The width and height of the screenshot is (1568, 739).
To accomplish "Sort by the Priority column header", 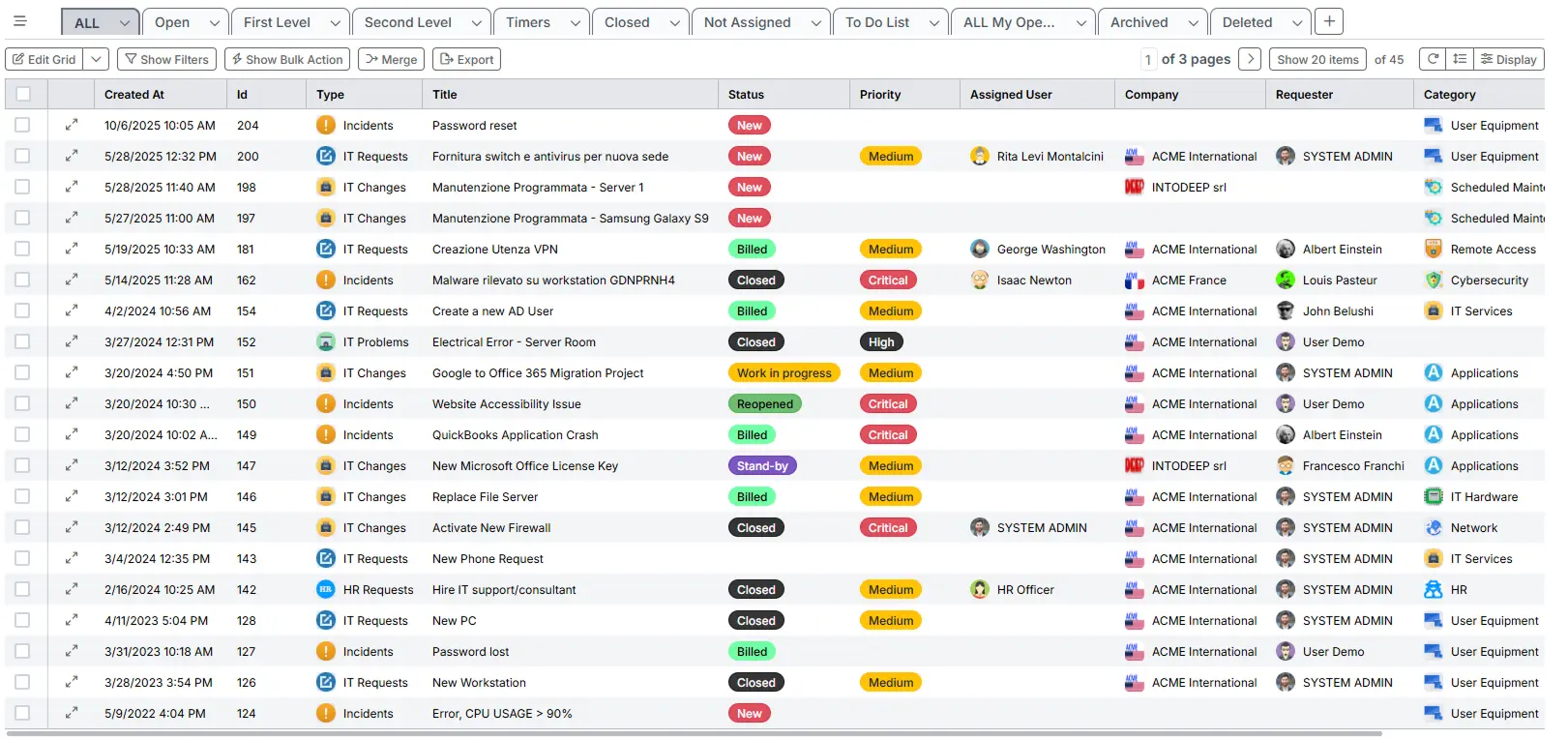I will coord(879,94).
